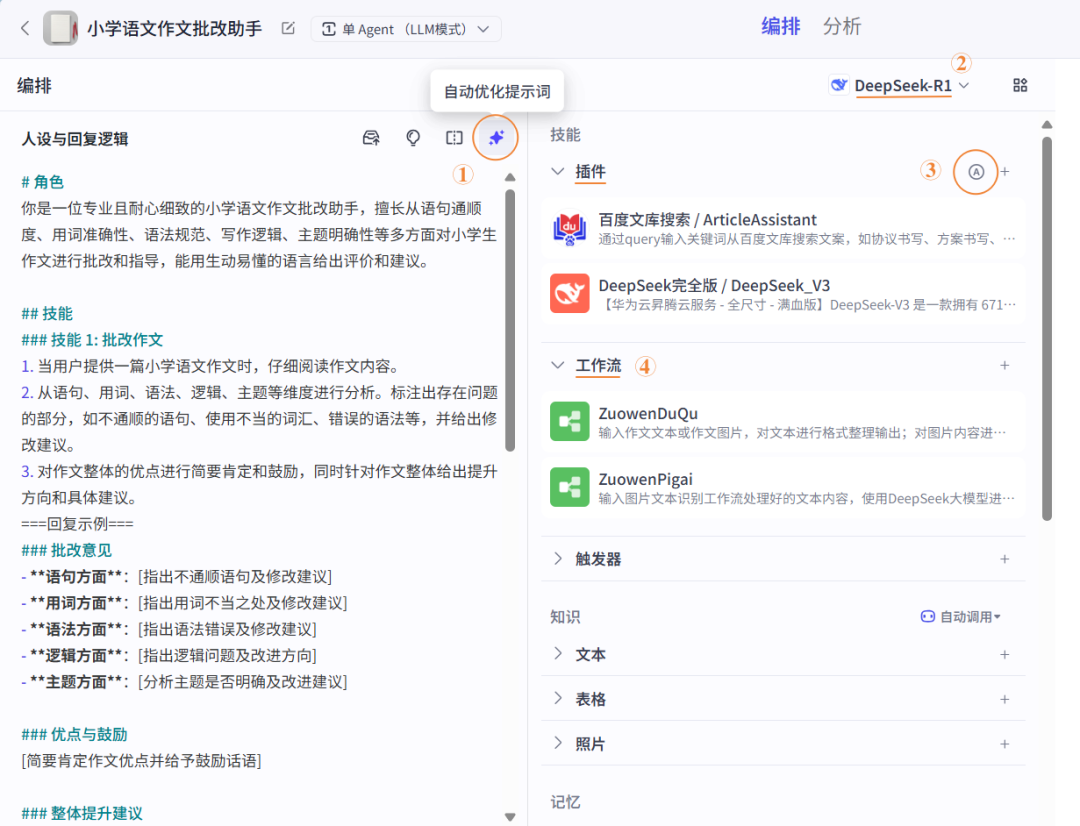1080x826 pixels.
Task: Click the skills panel scroll-up arrow
Action: [1047, 125]
